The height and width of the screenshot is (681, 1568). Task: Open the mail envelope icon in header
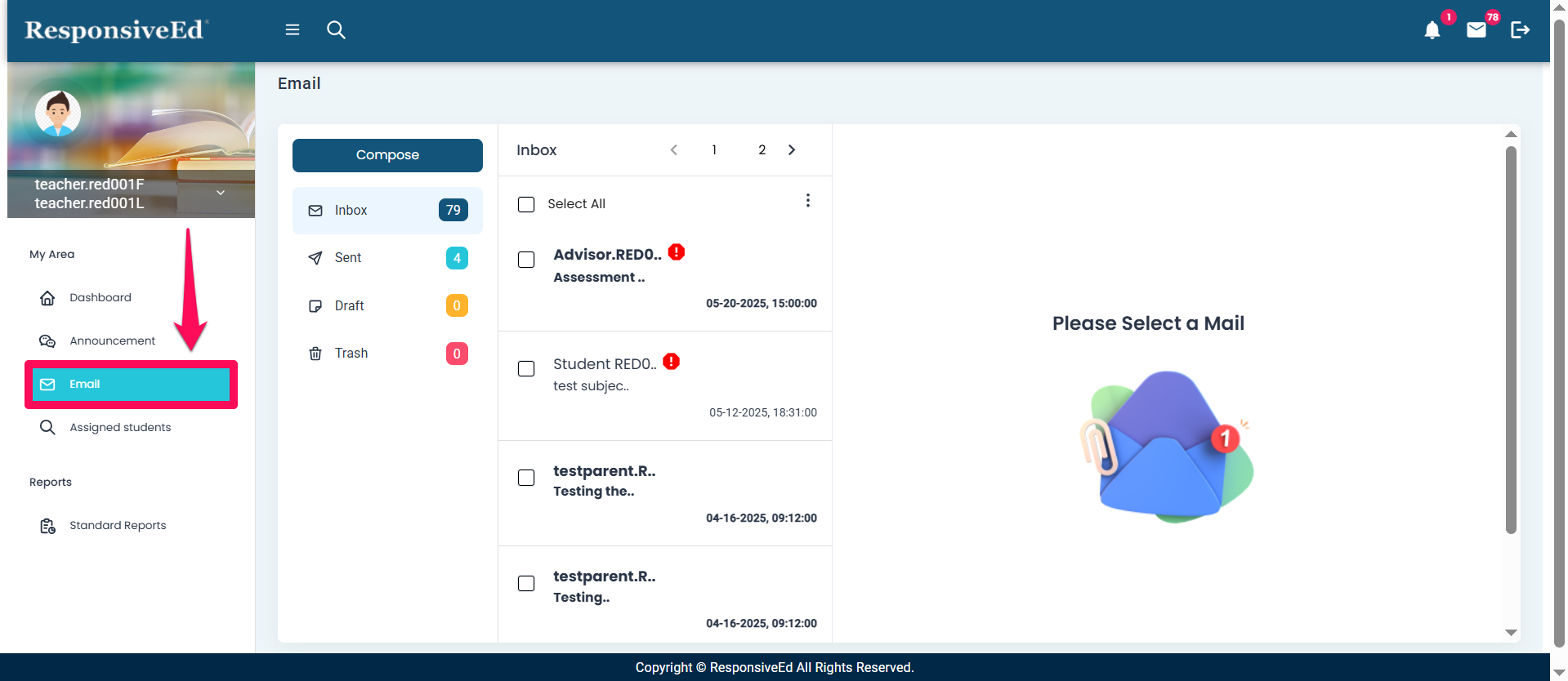pos(1476,31)
